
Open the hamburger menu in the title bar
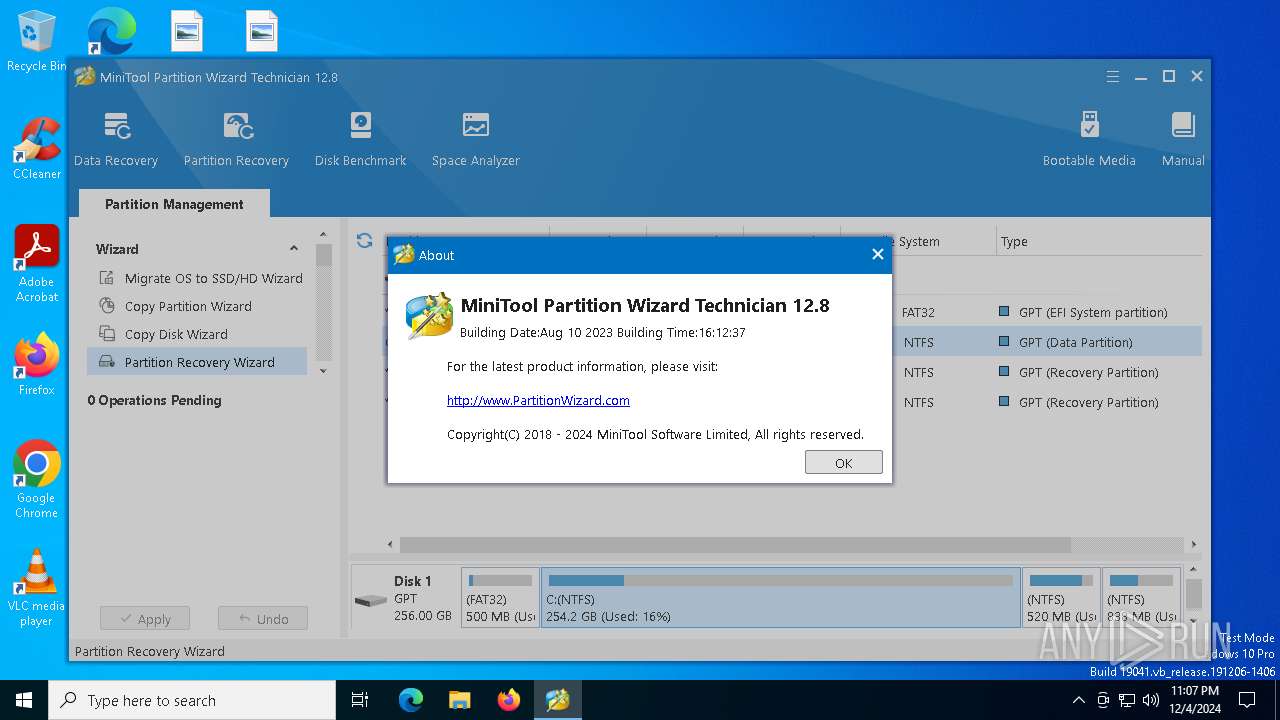tap(1113, 77)
